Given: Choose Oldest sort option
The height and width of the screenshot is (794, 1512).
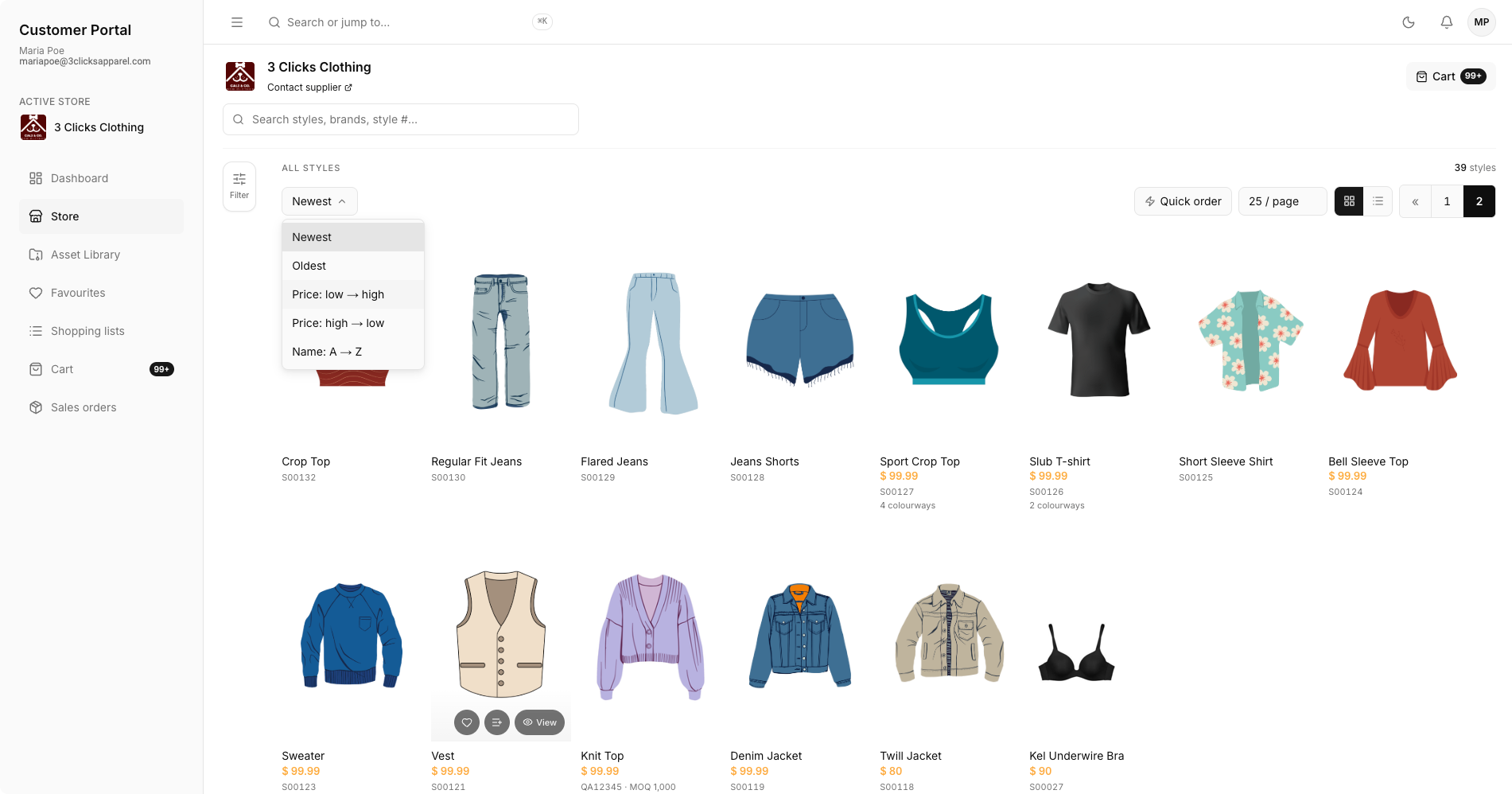Looking at the screenshot, I should point(353,266).
